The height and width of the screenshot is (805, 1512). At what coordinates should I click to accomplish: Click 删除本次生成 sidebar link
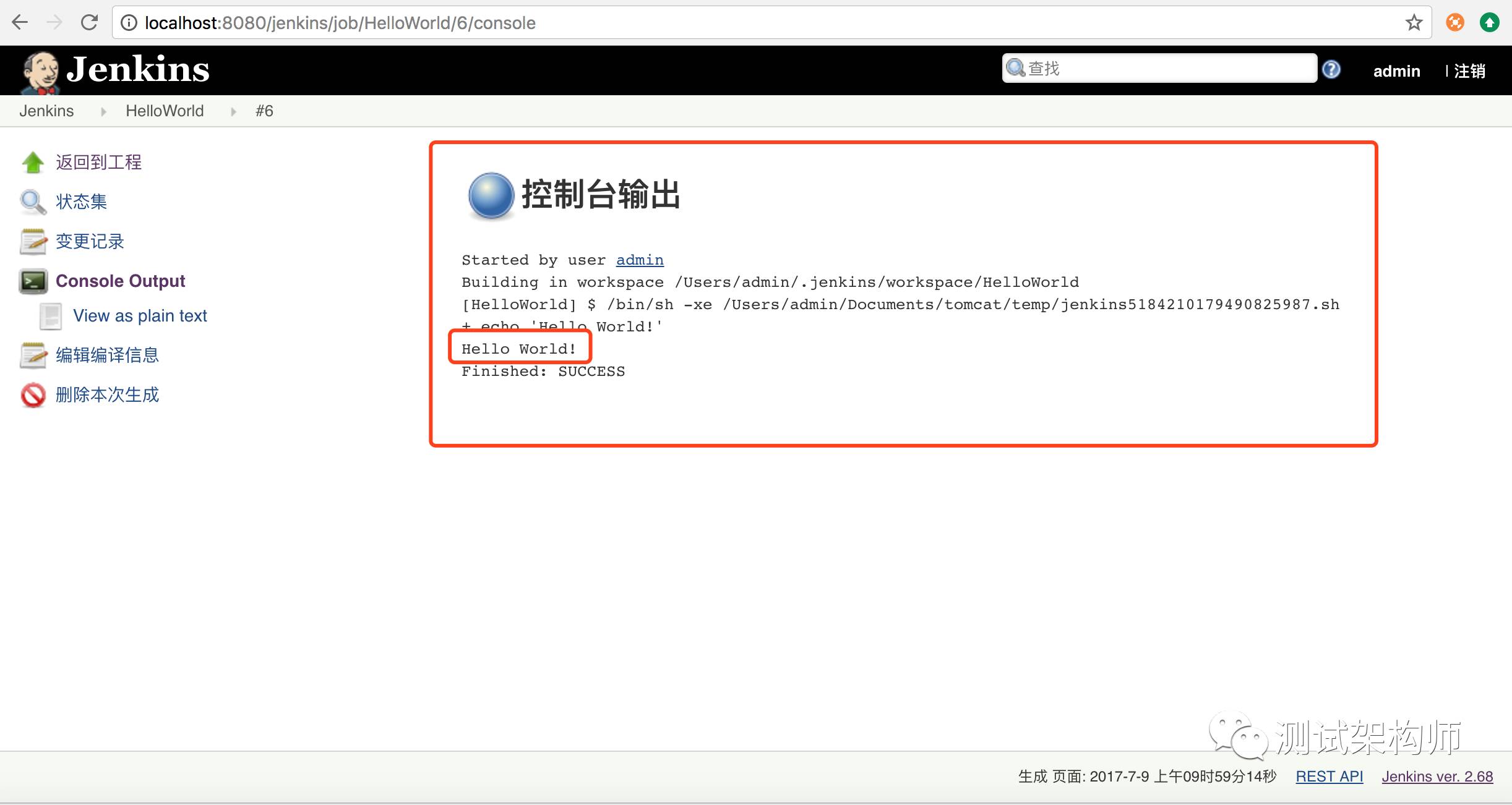(108, 395)
